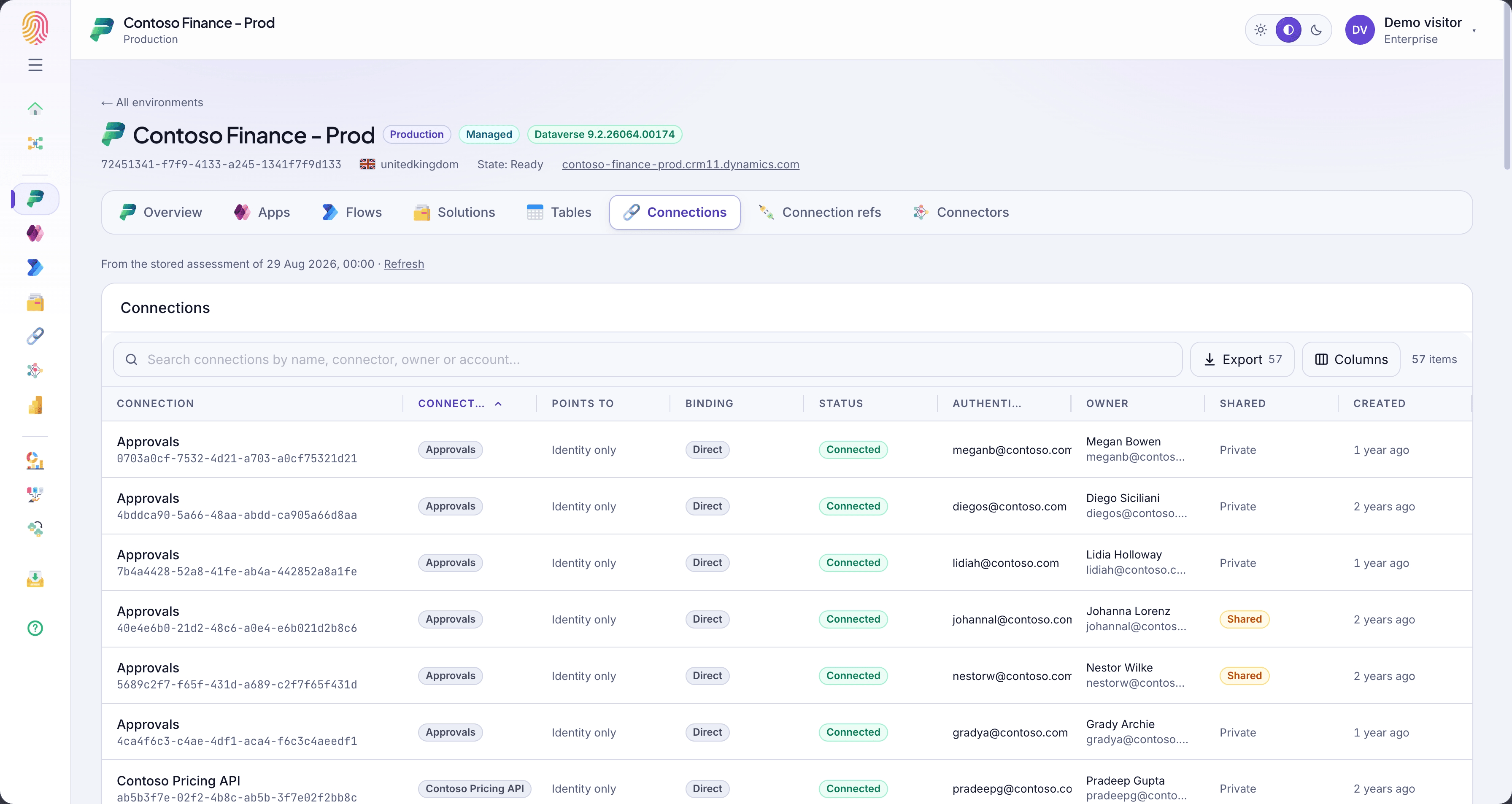Open the network diagram sidebar icon
The height and width of the screenshot is (804, 1512).
click(35, 143)
